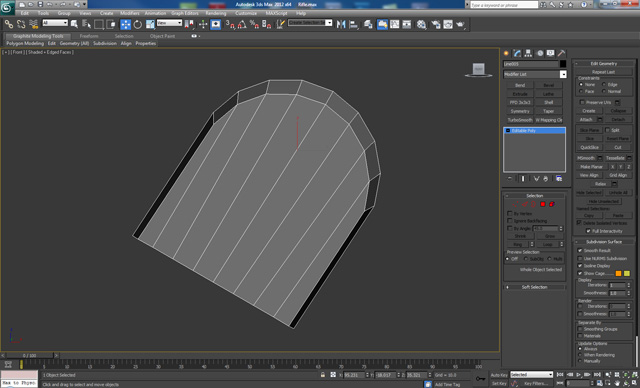This screenshot has width=640, height=388.
Task: Click the Select and Link tool
Action: tap(9, 24)
